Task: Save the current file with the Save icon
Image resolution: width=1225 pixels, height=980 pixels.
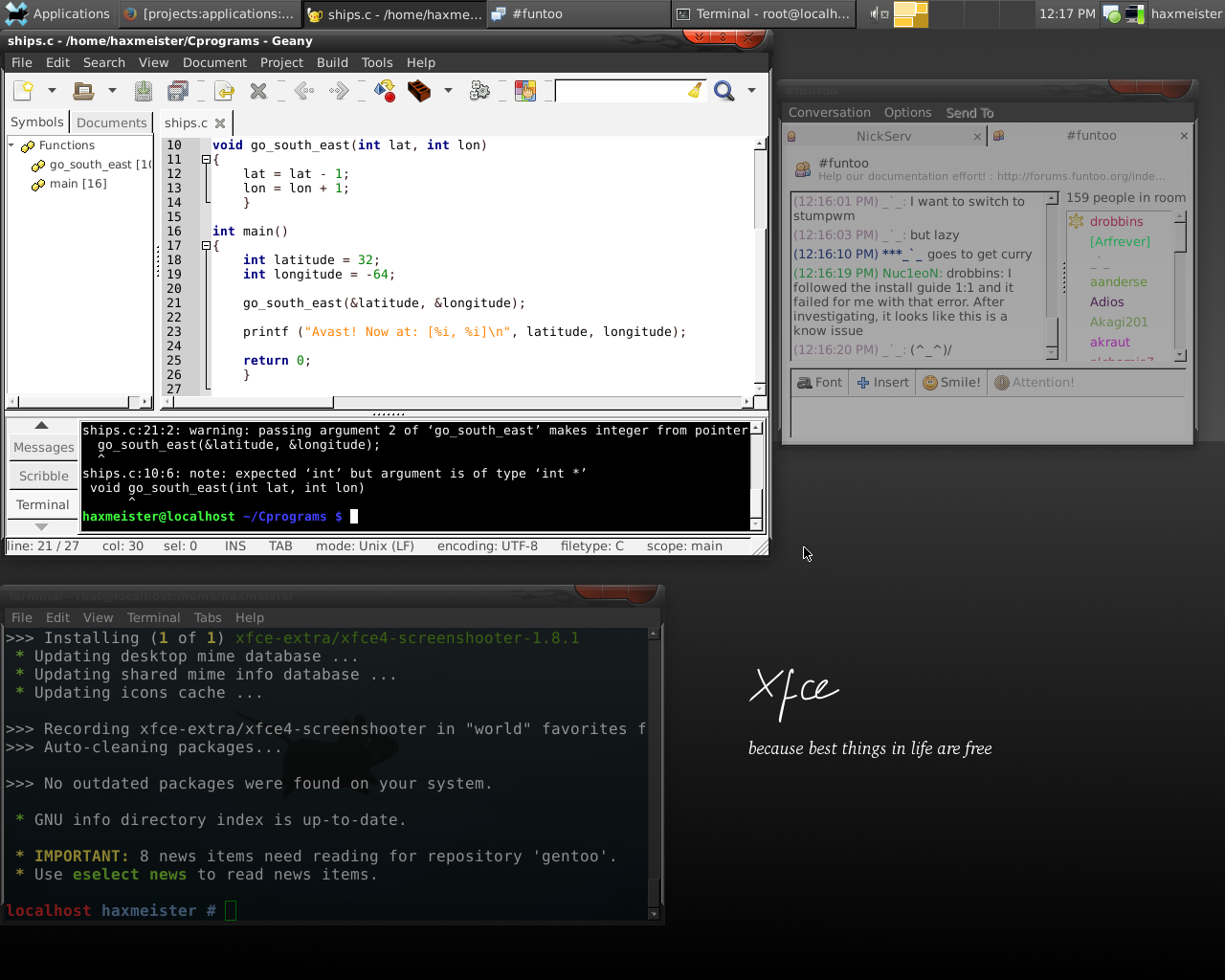Action: coord(143,91)
